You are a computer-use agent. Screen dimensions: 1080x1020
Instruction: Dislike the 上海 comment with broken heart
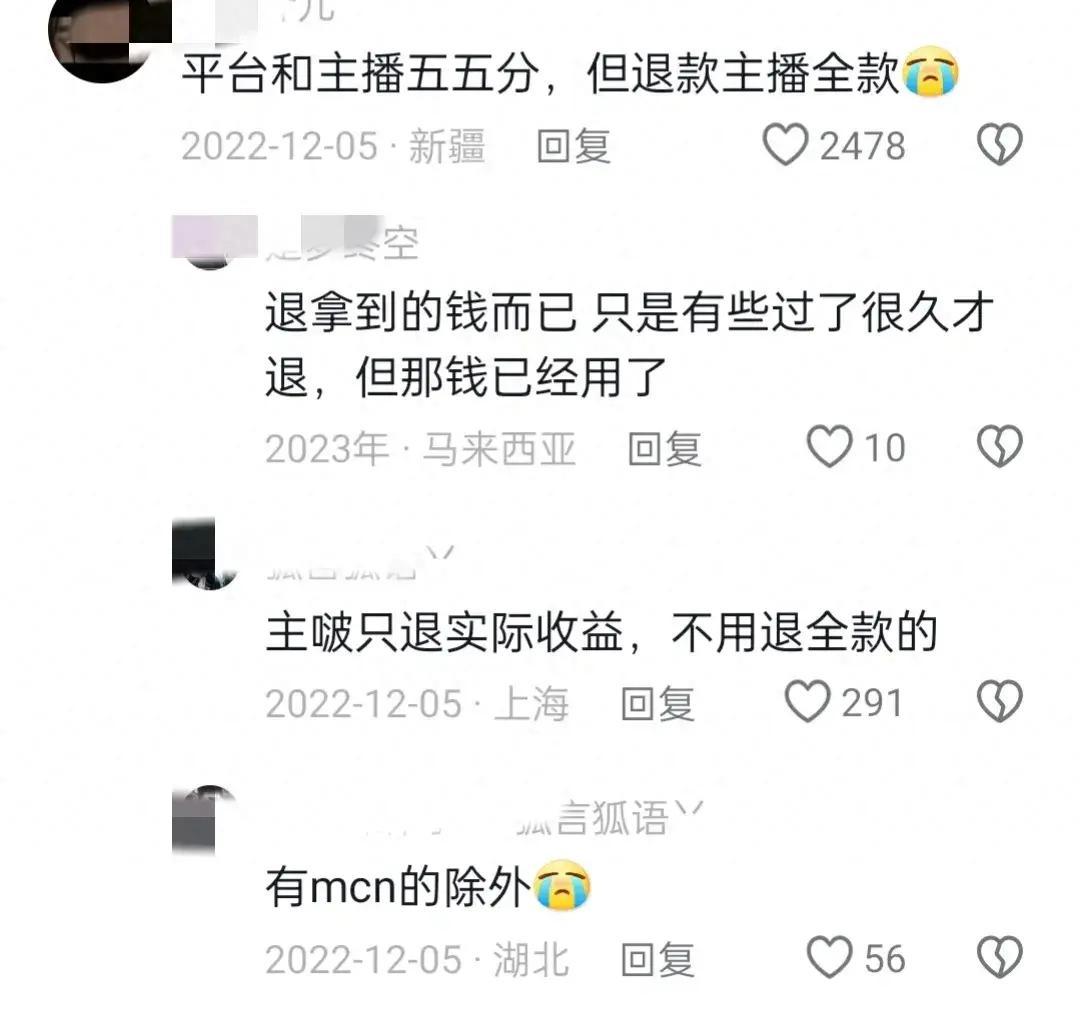[x=999, y=701]
